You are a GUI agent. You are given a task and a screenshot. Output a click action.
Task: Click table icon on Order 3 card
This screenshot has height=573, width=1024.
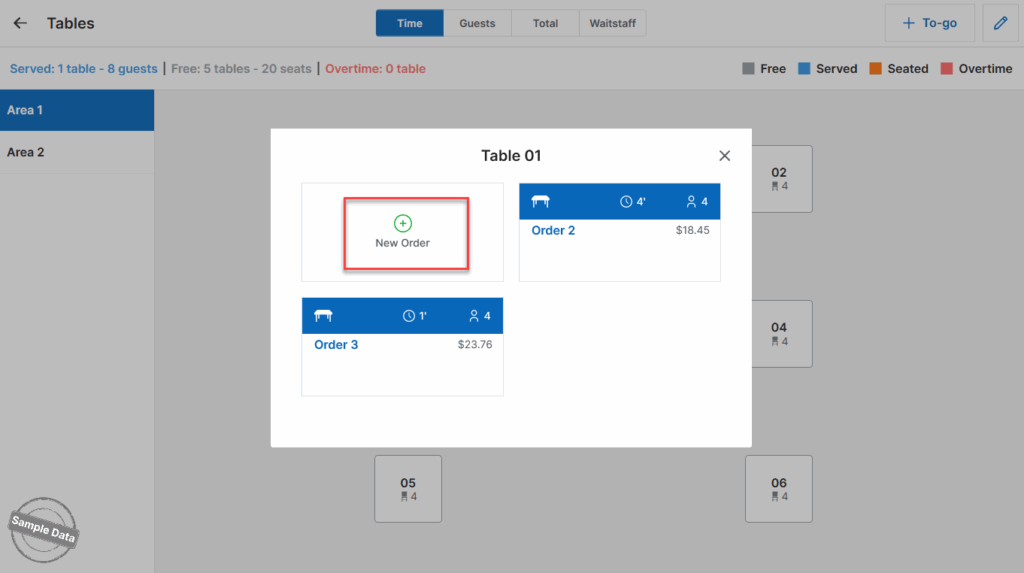coord(323,316)
